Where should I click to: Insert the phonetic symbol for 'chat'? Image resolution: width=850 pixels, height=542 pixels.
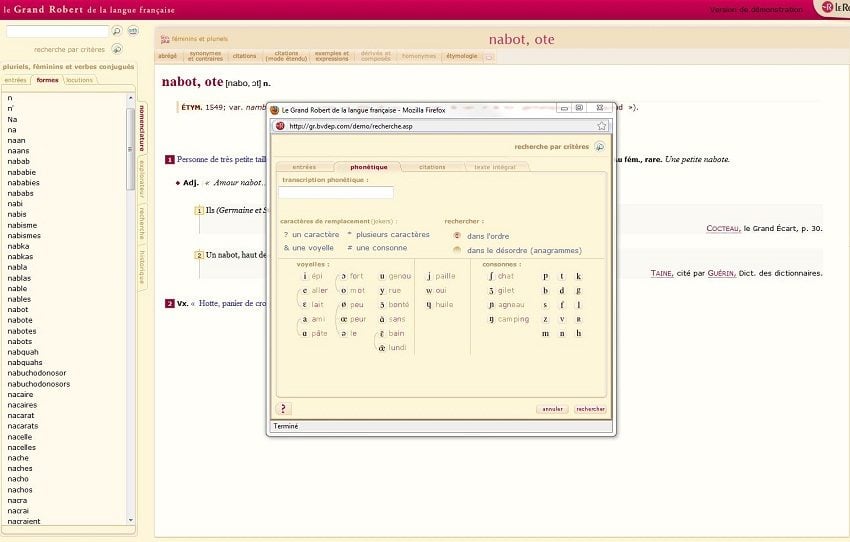point(491,276)
